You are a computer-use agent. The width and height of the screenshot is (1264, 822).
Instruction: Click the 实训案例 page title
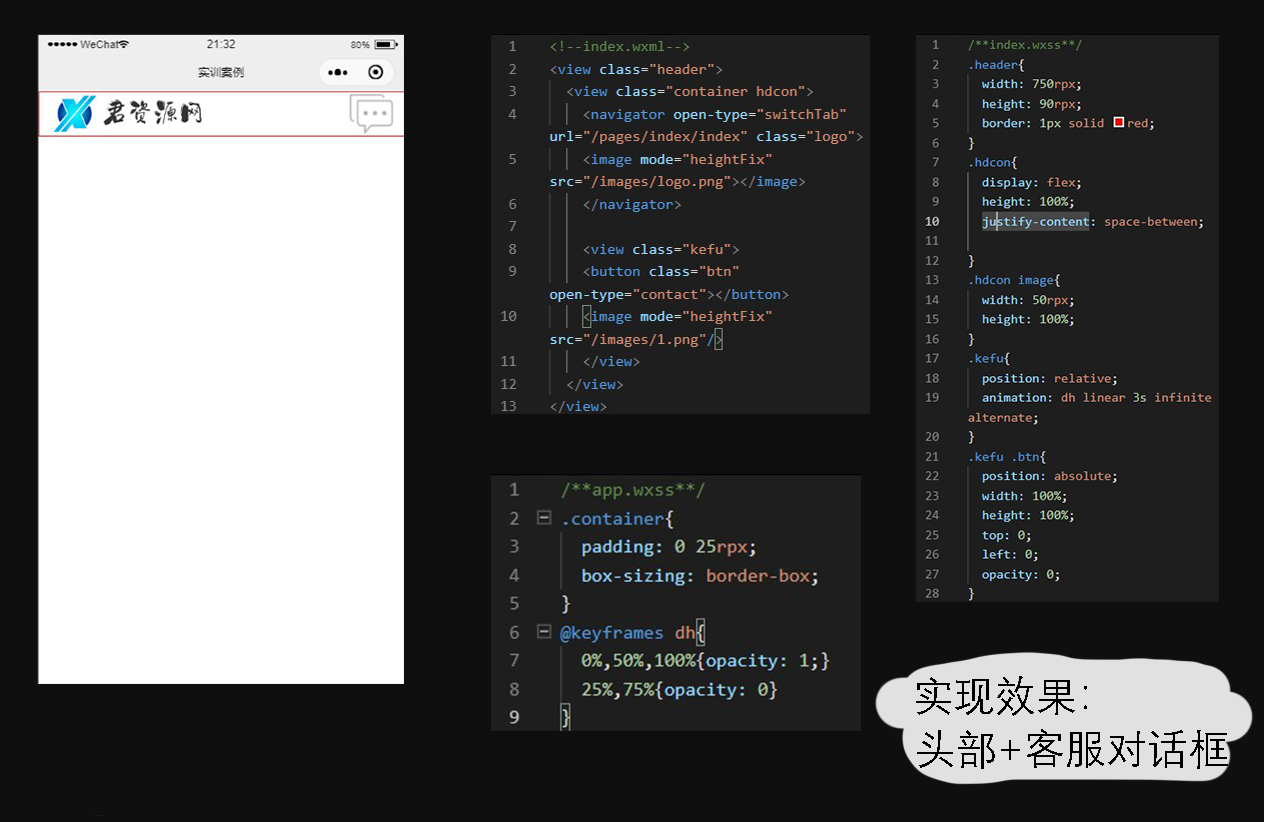pos(221,72)
